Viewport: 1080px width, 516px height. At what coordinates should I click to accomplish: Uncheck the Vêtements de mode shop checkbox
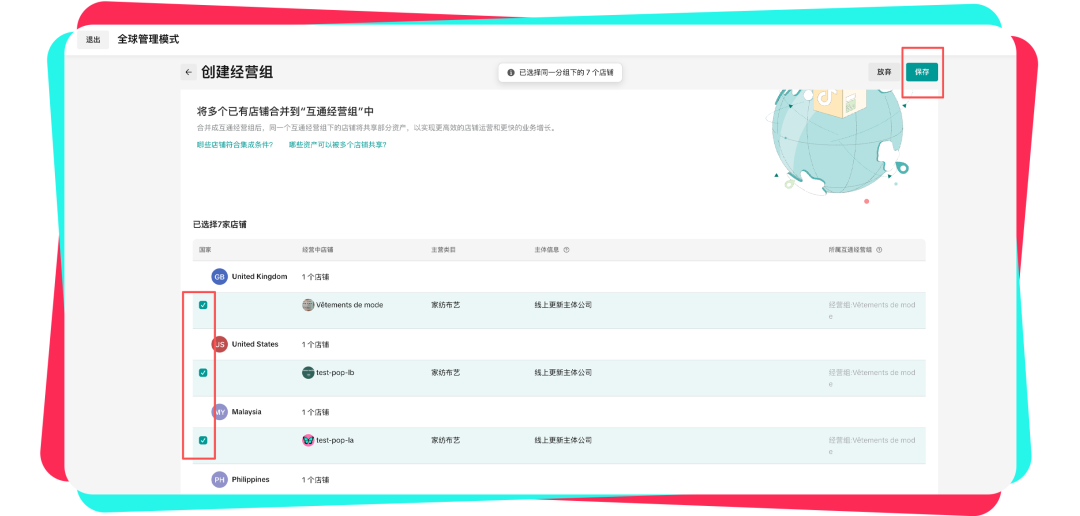pyautogui.click(x=203, y=305)
